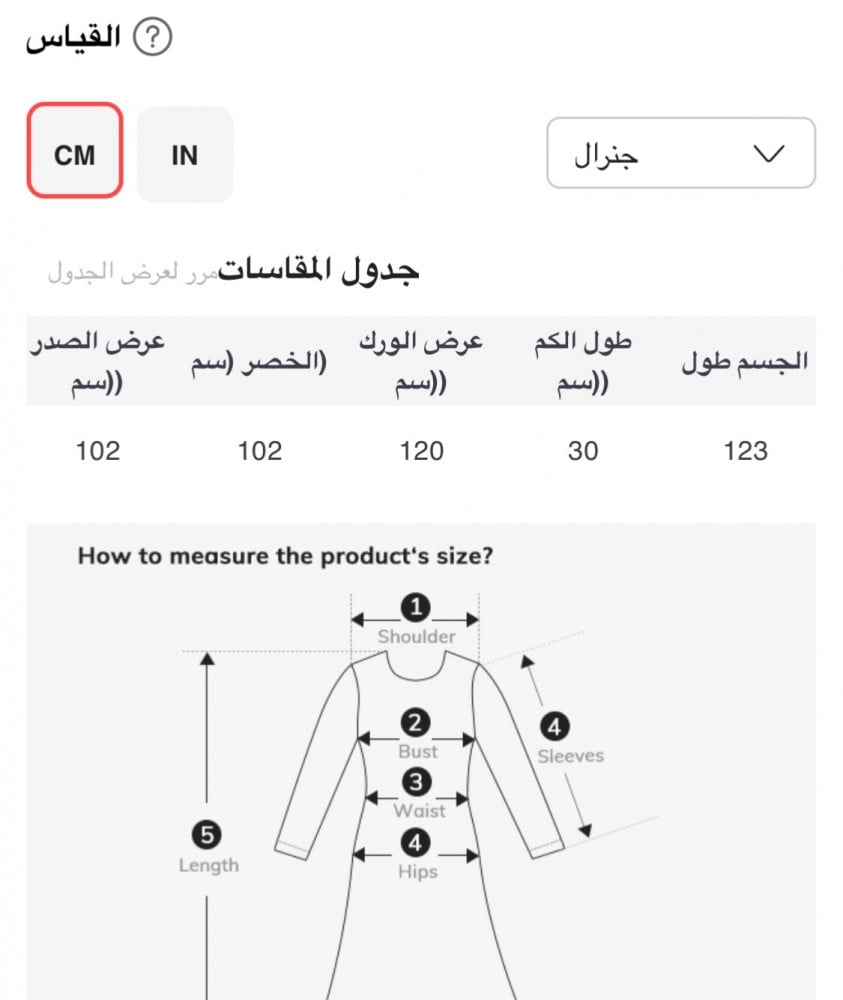Click the dropdown chevron arrow
The width and height of the screenshot is (843, 1000).
tap(767, 154)
